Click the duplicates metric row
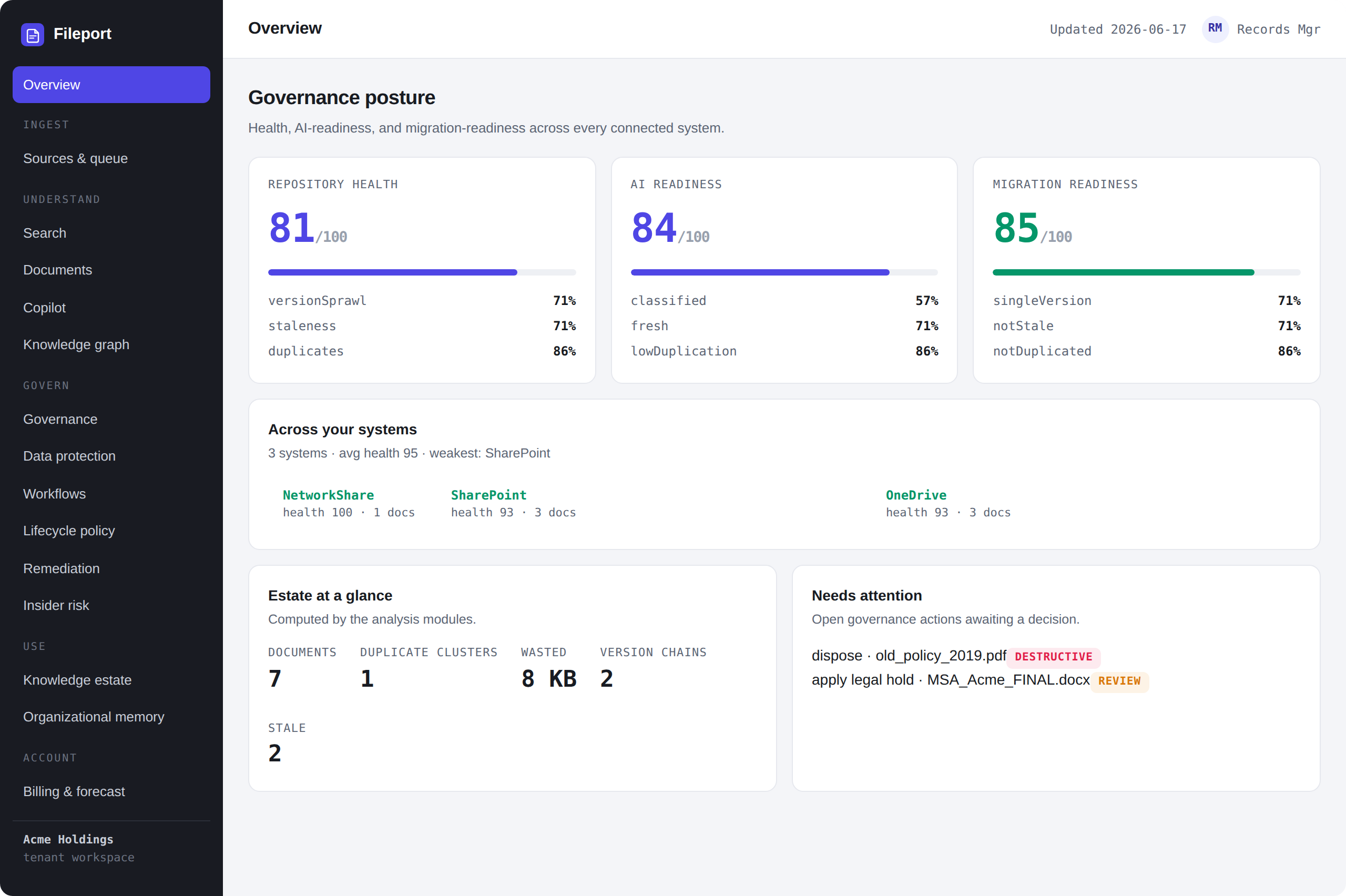The image size is (1346, 896). [422, 351]
